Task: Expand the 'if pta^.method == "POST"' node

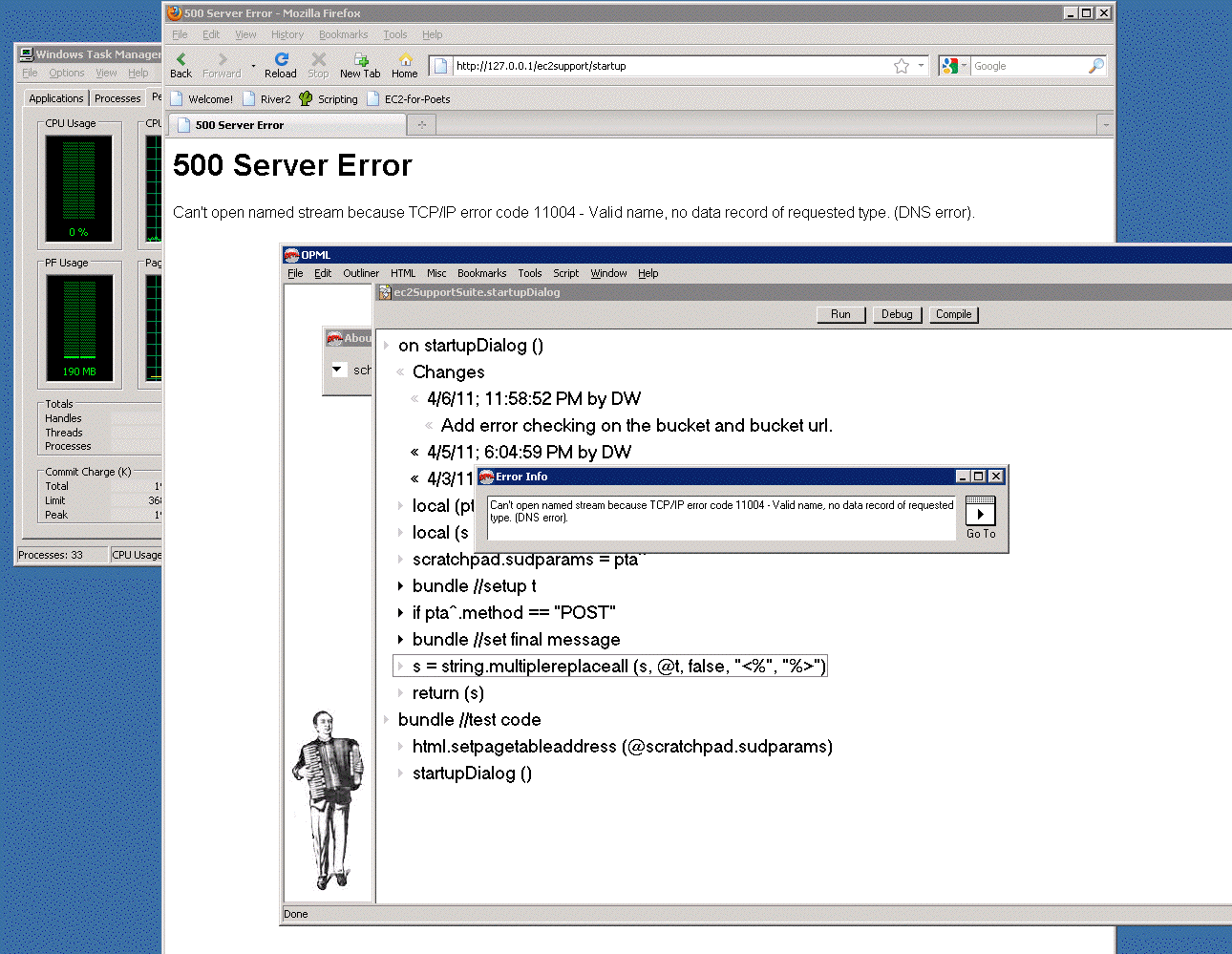Action: 400,613
